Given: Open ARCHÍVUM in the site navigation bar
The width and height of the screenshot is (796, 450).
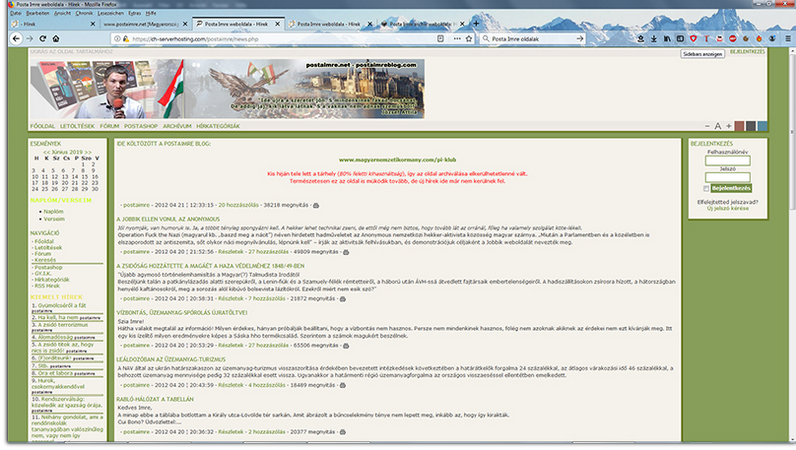Looking at the screenshot, I should (x=176, y=126).
